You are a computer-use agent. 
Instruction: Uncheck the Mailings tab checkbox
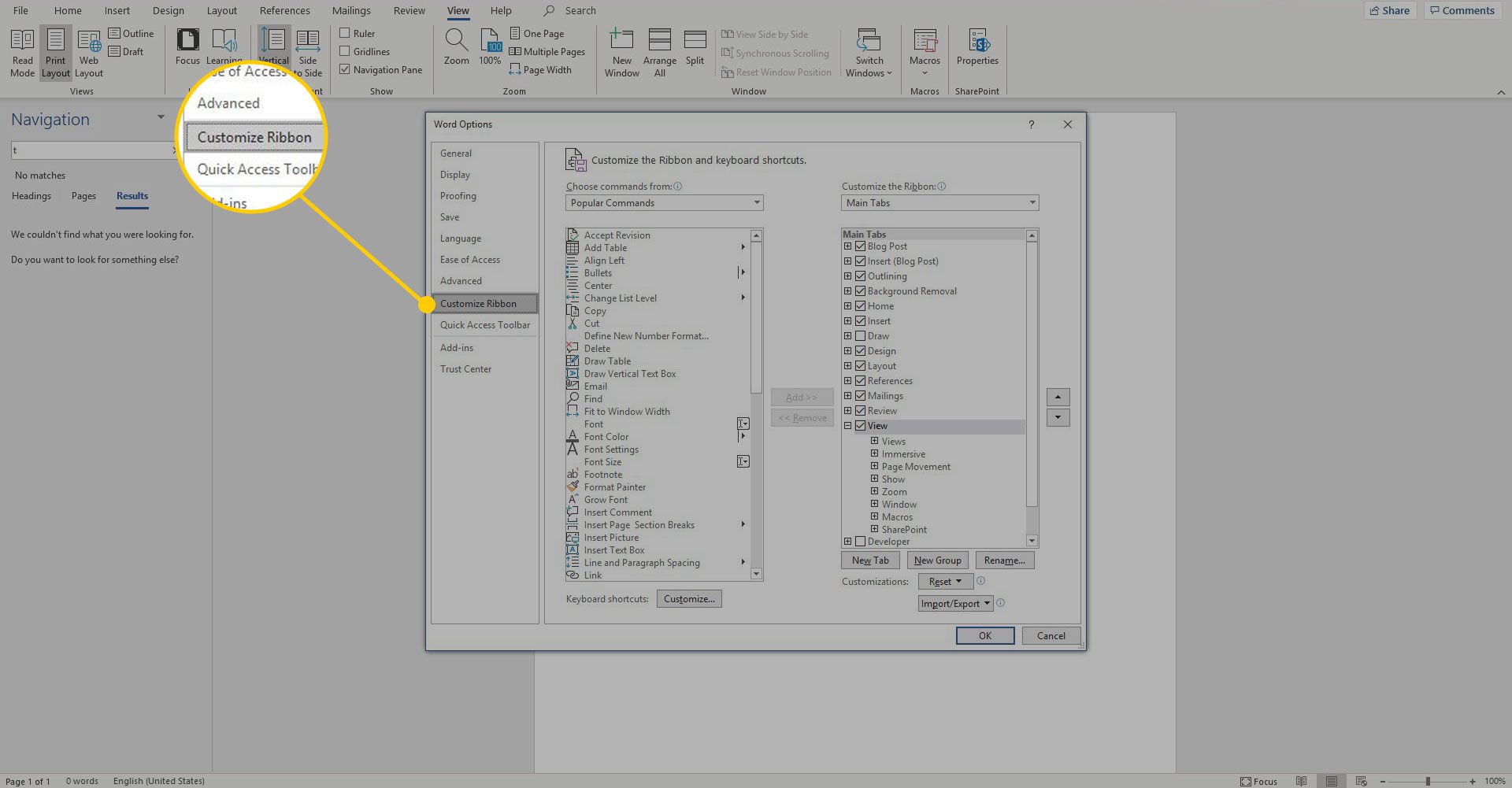860,396
